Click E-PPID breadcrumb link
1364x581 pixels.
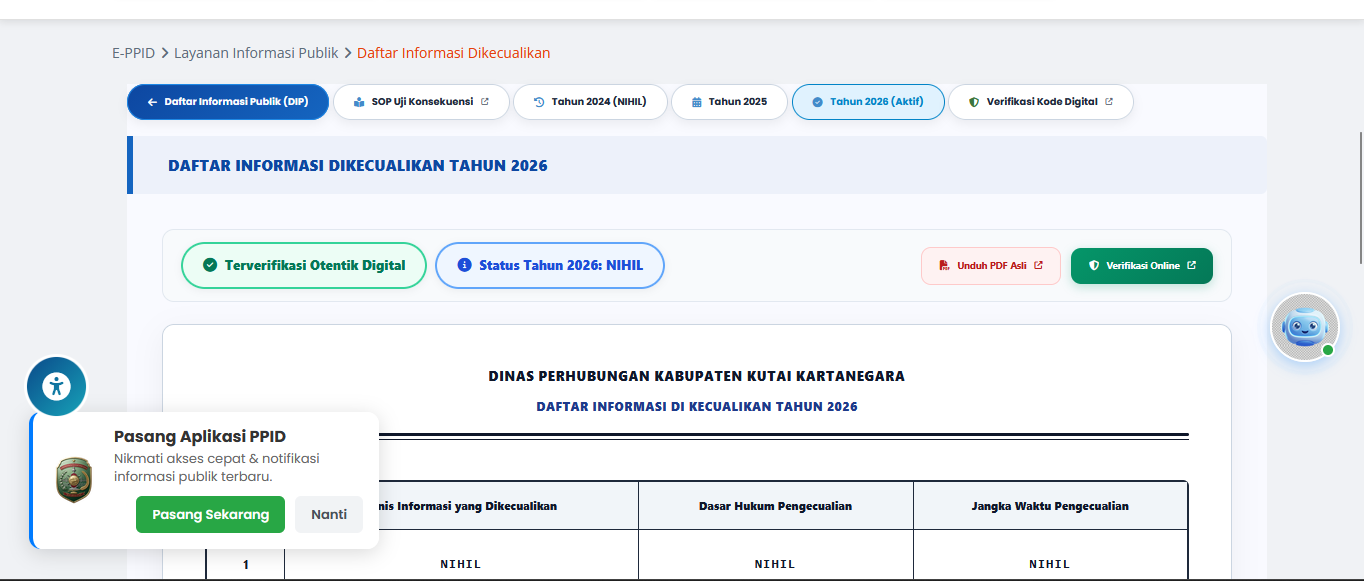click(133, 53)
